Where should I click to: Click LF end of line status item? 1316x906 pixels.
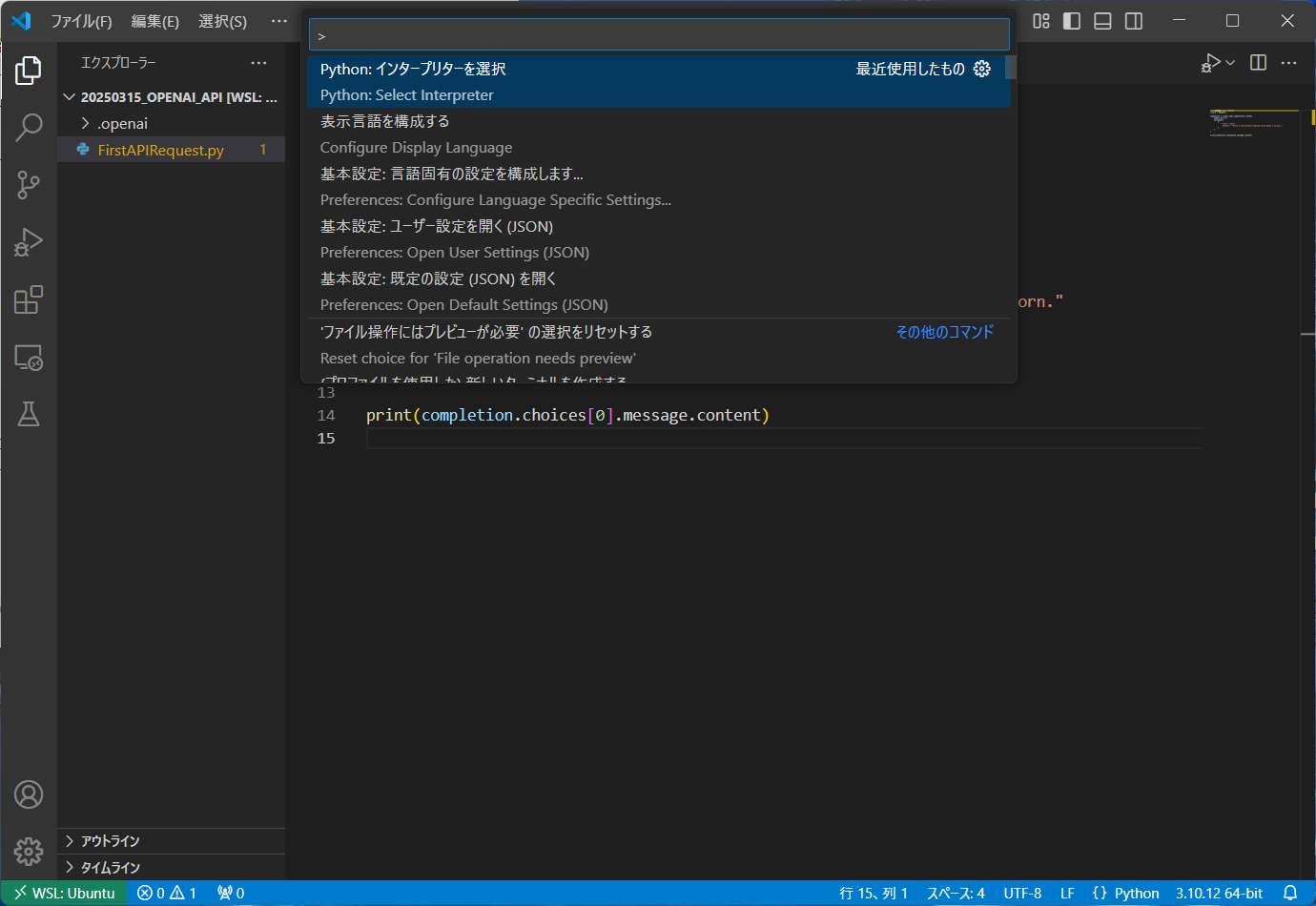pos(1067,894)
